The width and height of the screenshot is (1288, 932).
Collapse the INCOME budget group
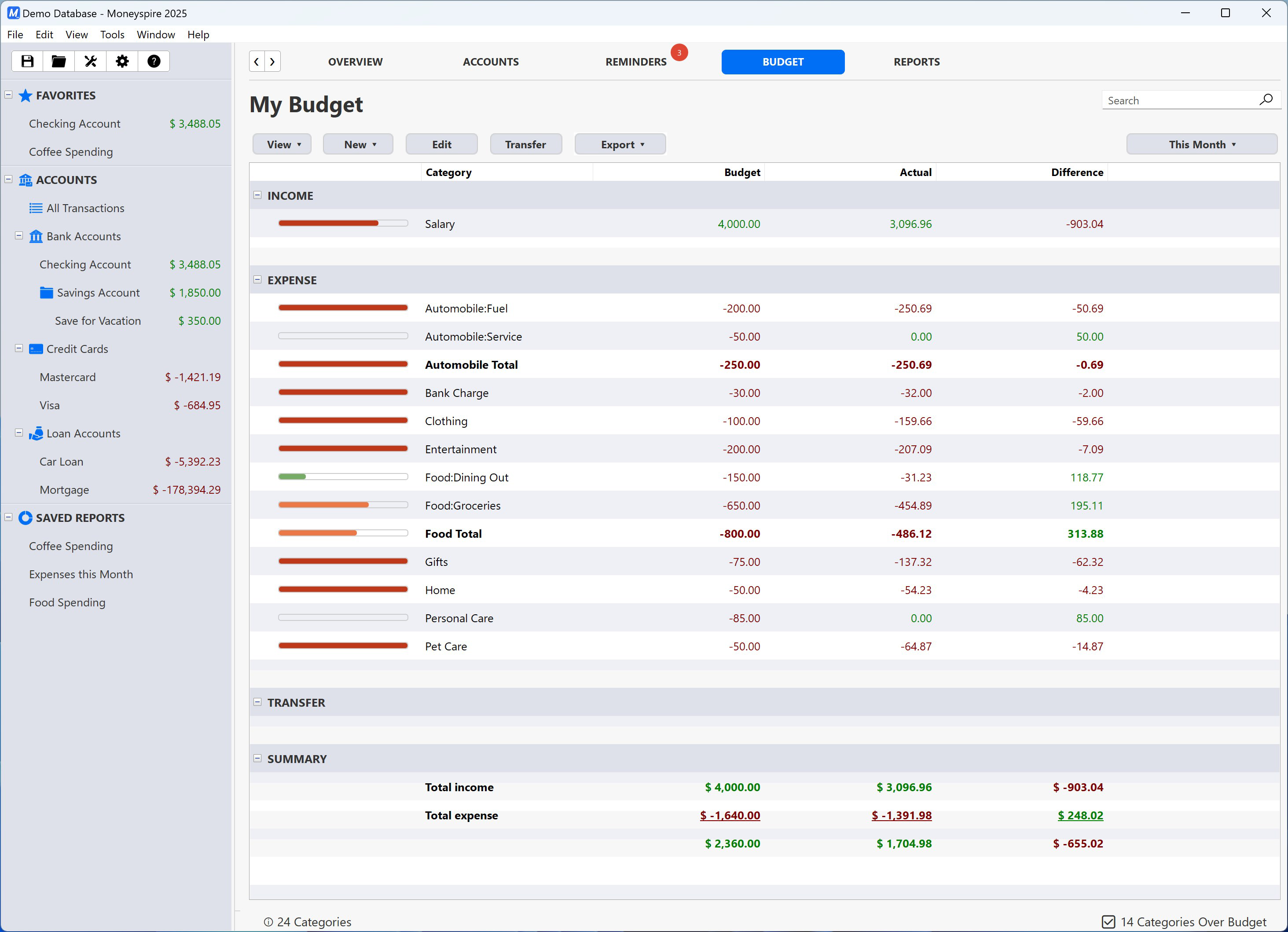coord(257,195)
